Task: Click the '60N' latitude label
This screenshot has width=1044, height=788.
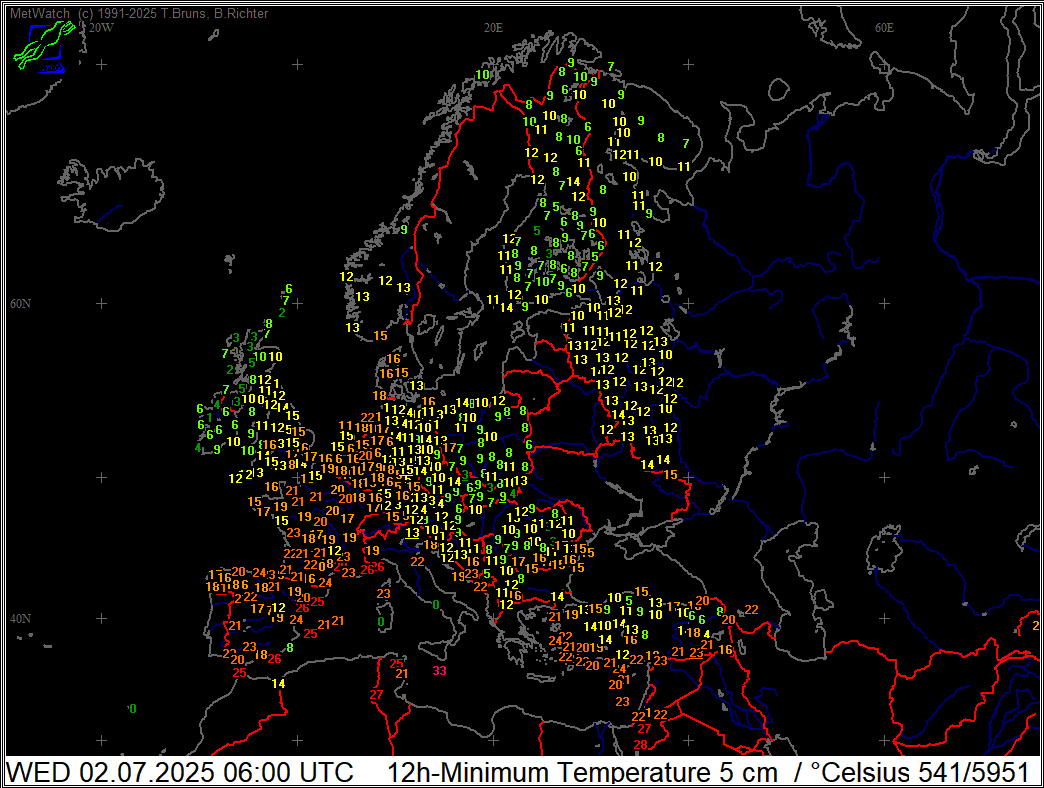Action: pyautogui.click(x=20, y=303)
